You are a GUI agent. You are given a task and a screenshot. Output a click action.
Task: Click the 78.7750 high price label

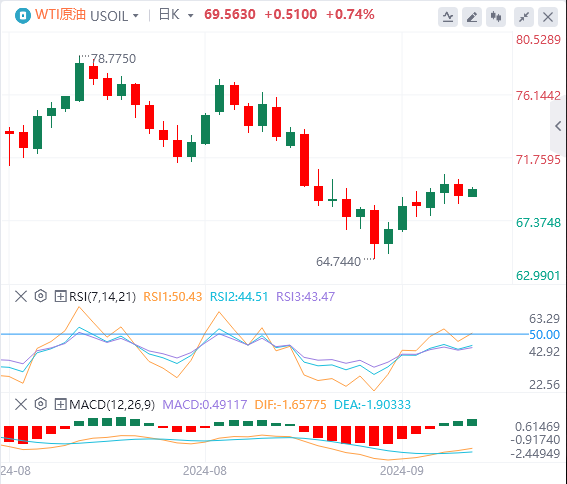[x=113, y=59]
